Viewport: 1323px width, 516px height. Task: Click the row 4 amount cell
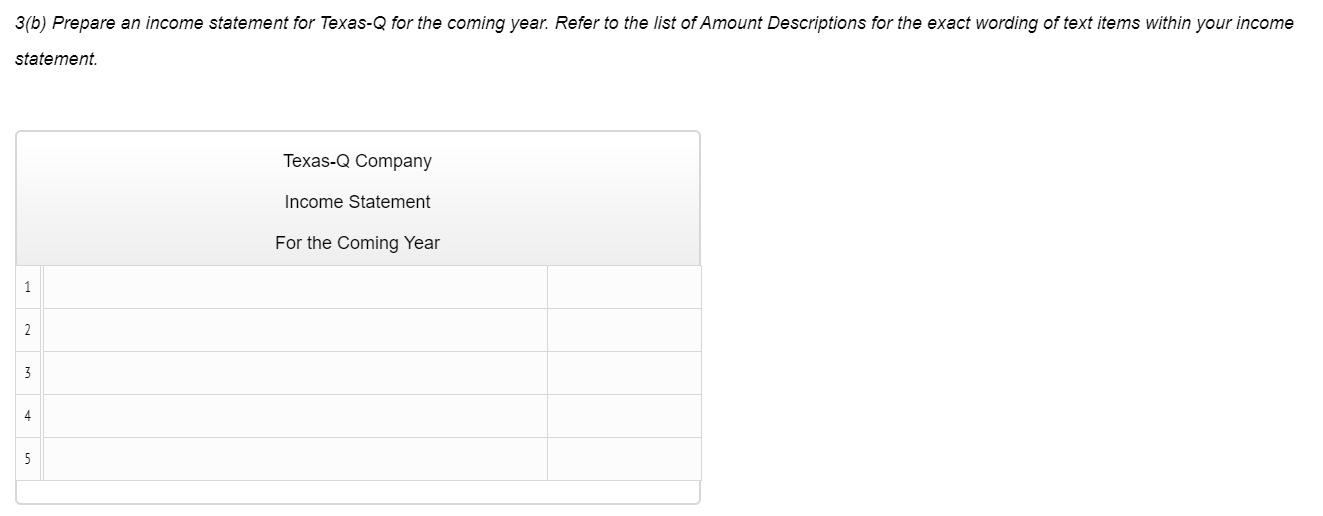click(624, 416)
